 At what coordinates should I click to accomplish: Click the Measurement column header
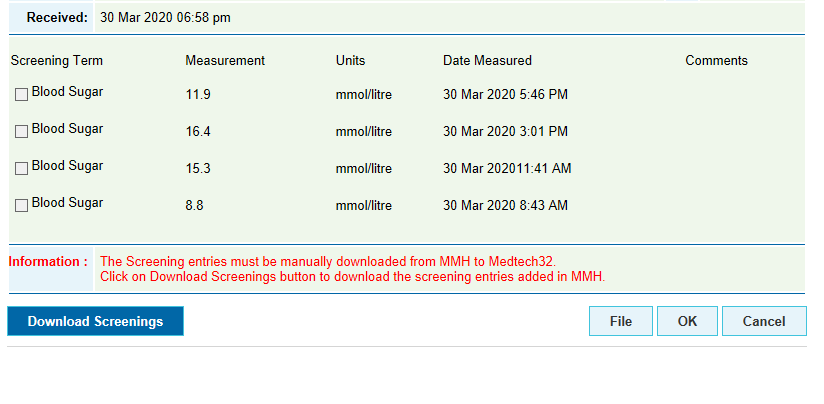225,61
